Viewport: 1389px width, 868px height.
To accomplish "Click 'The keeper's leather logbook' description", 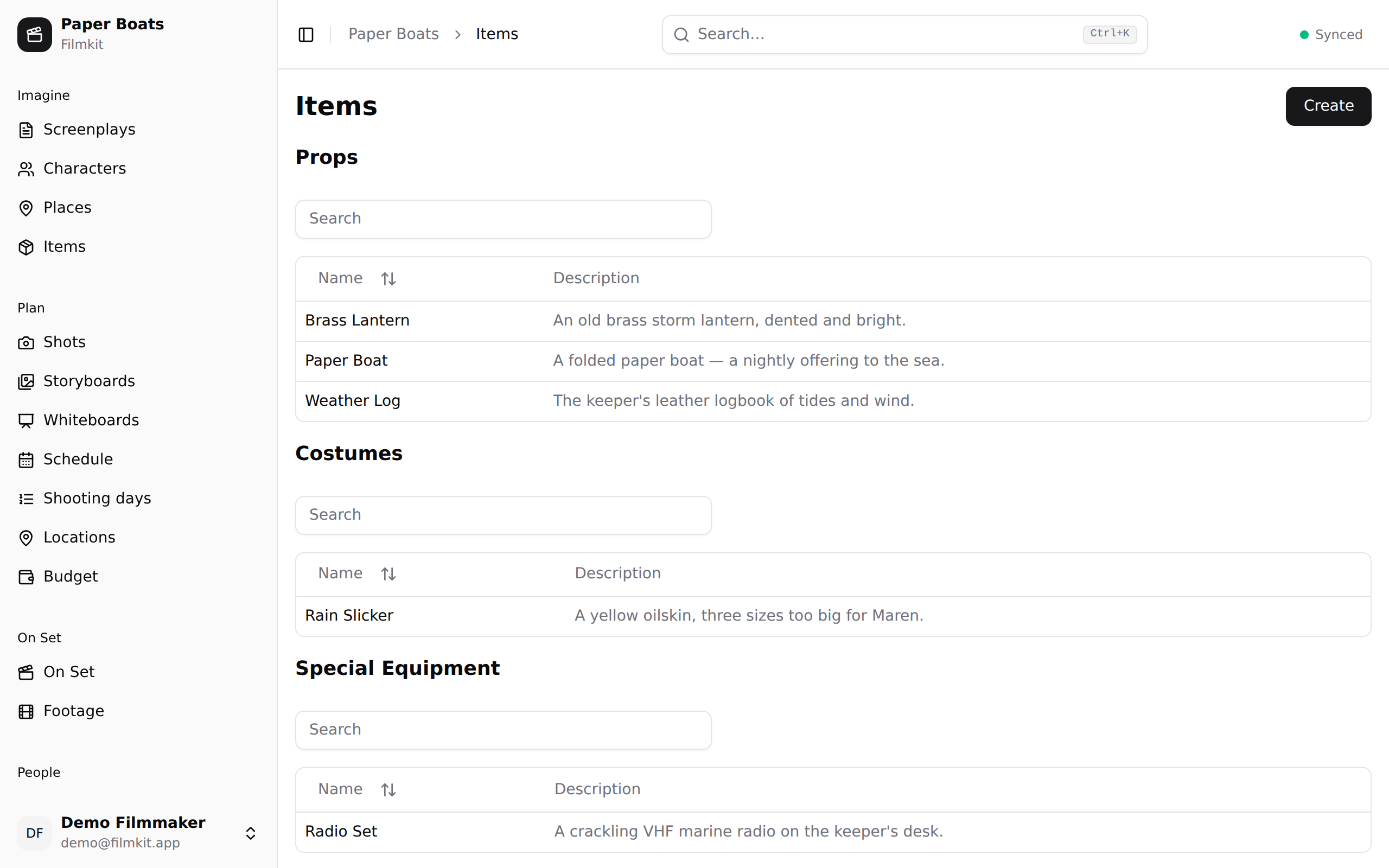I will [x=734, y=401].
